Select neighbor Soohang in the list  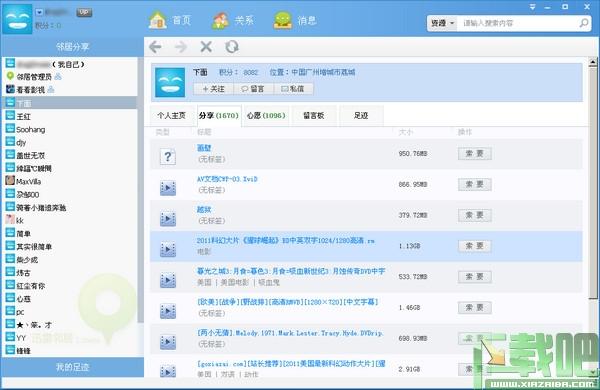click(x=70, y=129)
